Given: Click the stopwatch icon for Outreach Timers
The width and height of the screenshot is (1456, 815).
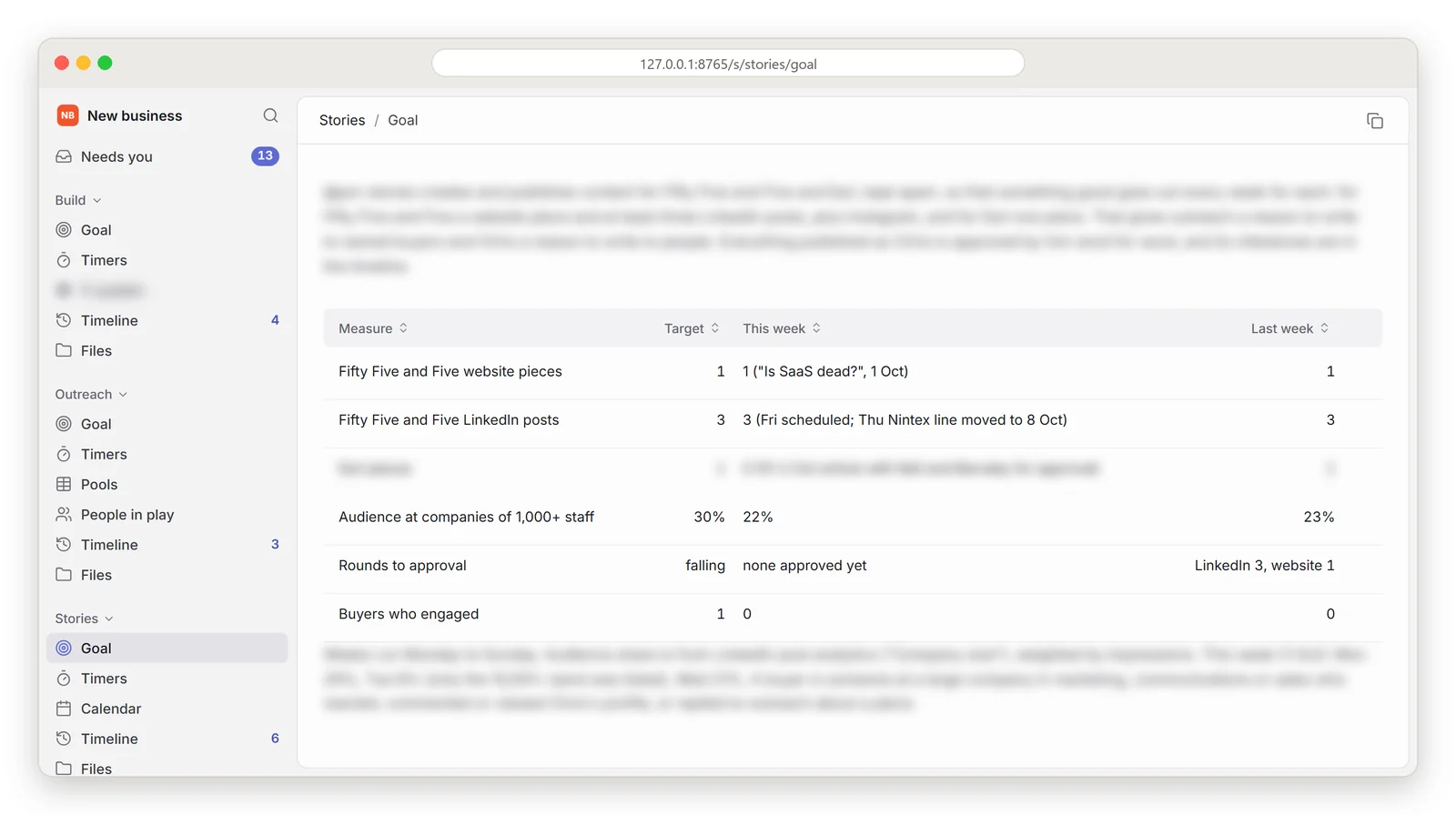Looking at the screenshot, I should click(64, 454).
